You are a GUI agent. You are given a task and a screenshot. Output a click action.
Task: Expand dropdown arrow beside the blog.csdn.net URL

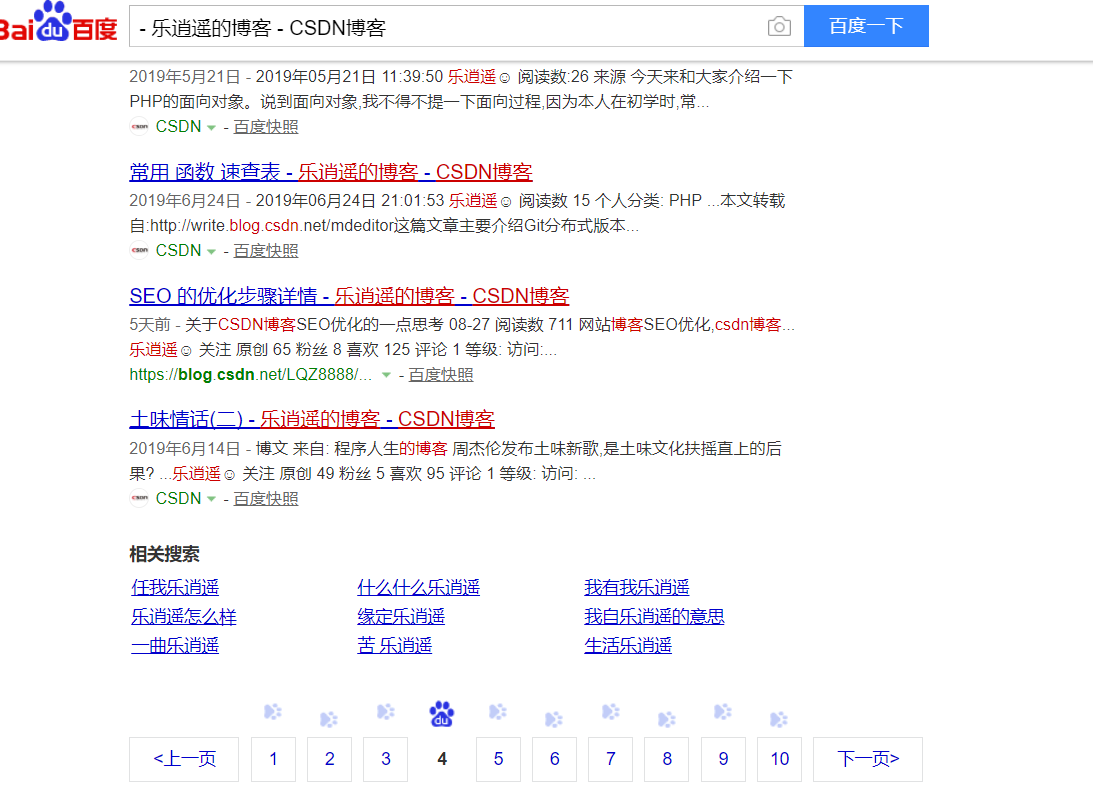(386, 375)
